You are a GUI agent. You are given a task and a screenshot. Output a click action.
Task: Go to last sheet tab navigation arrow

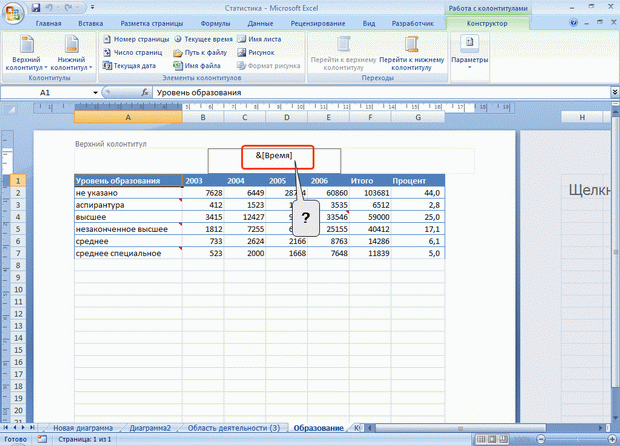pyautogui.click(x=32, y=427)
